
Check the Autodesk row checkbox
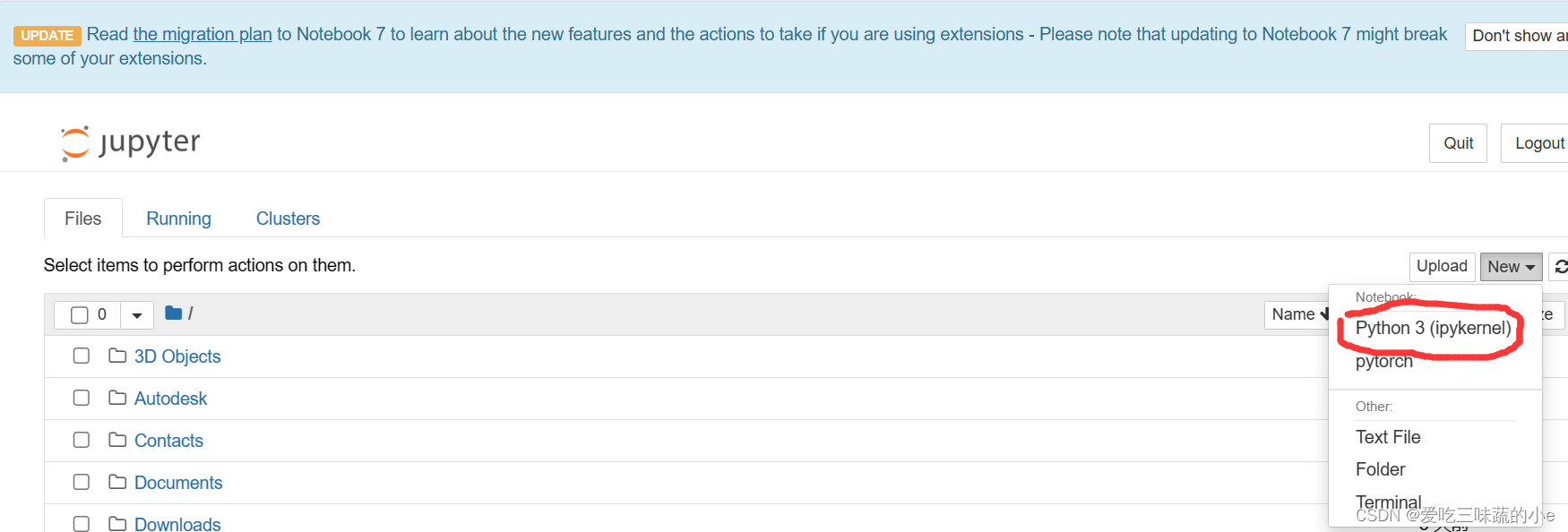click(x=82, y=399)
